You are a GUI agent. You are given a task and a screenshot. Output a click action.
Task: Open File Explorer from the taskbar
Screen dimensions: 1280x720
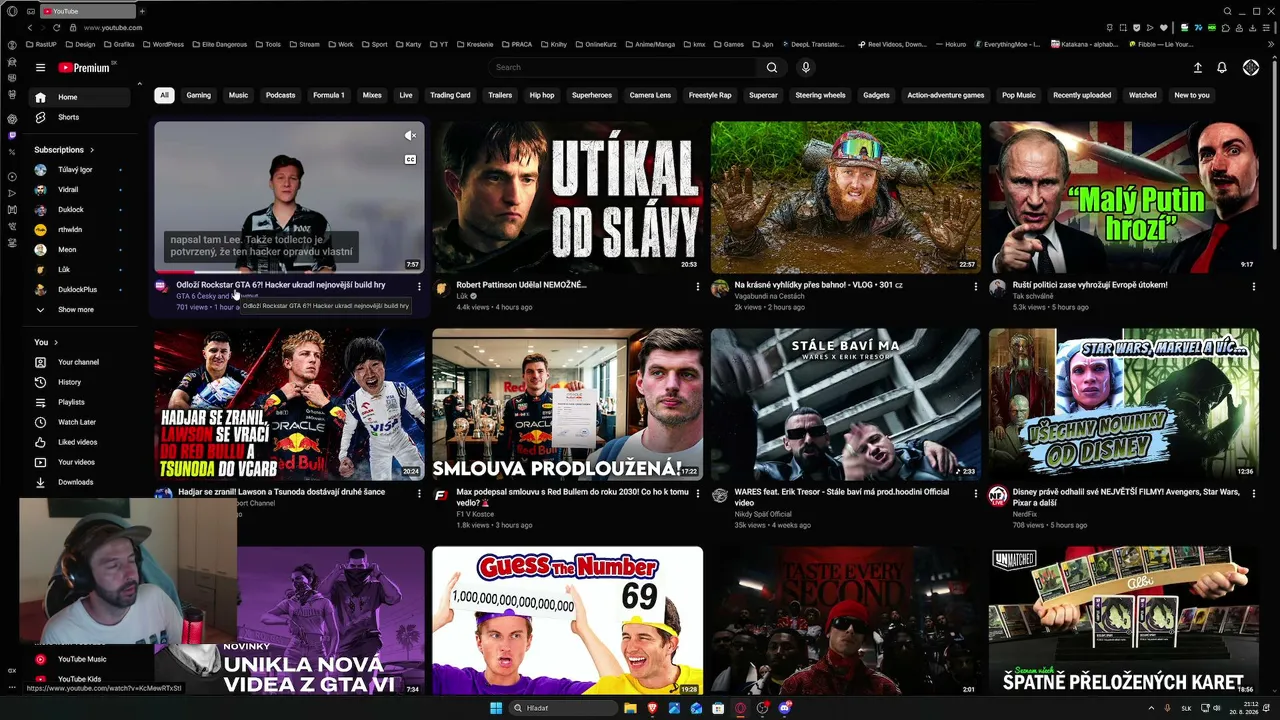[x=630, y=708]
